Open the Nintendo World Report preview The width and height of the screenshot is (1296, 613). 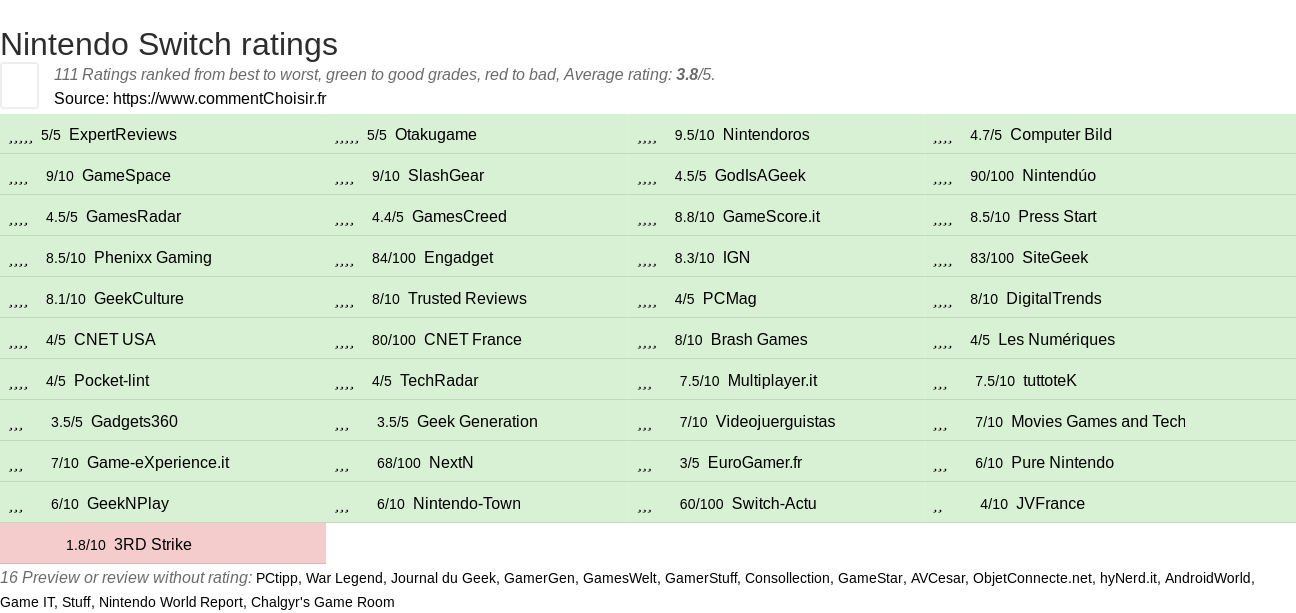tap(171, 602)
